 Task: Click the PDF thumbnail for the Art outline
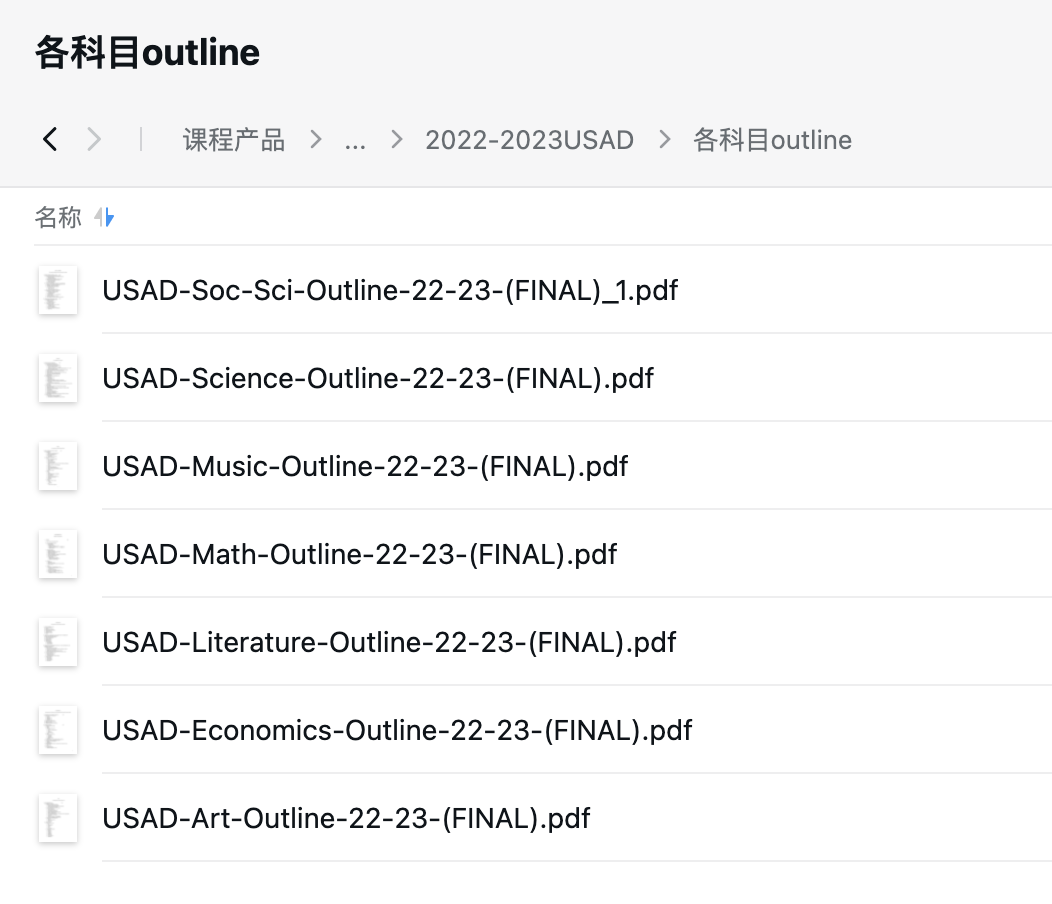click(58, 818)
